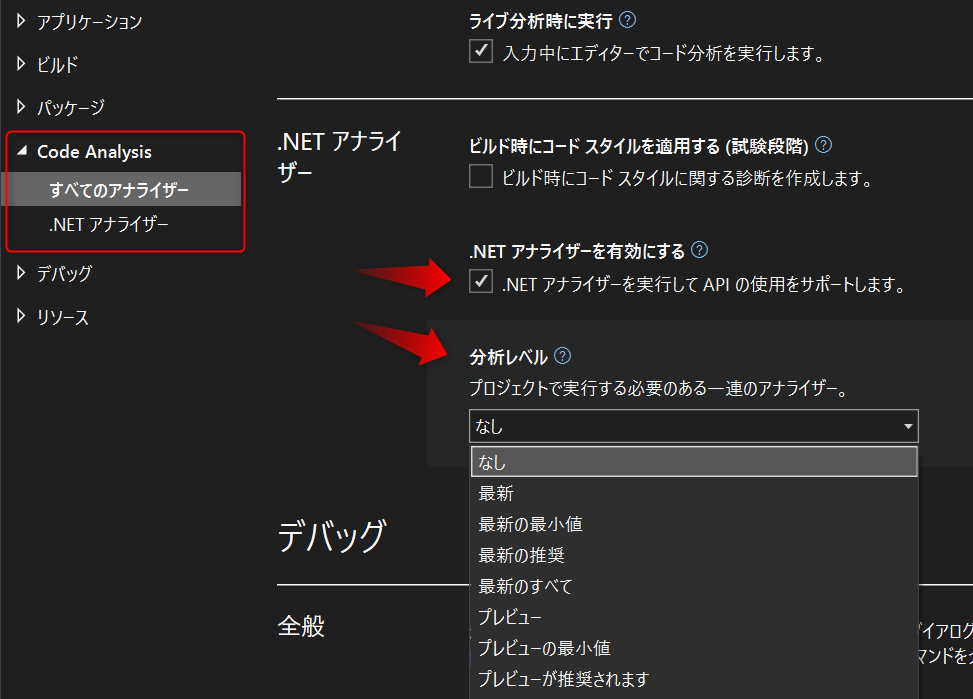Select すべてのアナライザー in sidebar
The width and height of the screenshot is (973, 699).
119,189
